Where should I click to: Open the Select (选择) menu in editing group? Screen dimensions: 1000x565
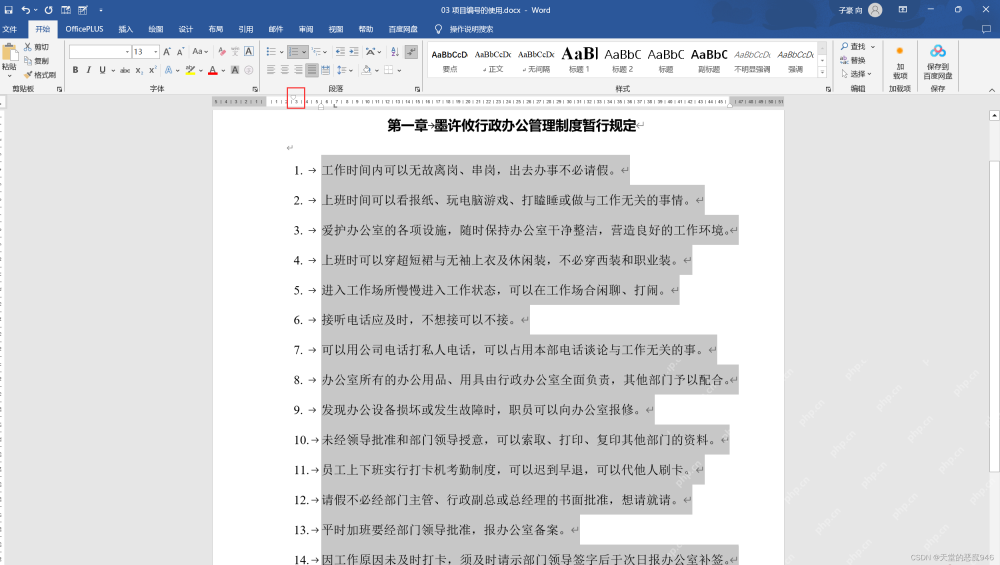[858, 74]
